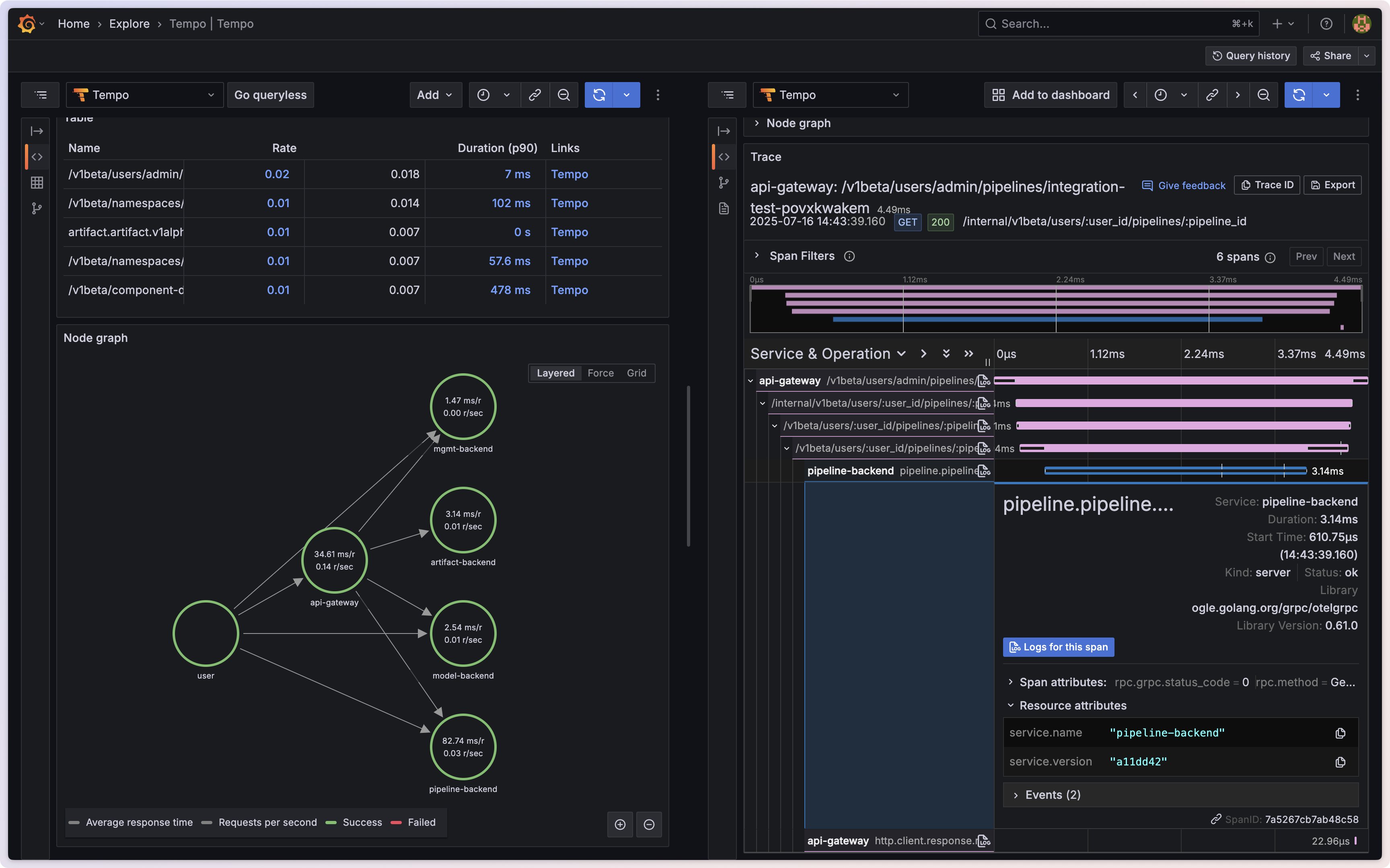The height and width of the screenshot is (868, 1390).
Task: Click the plus new item icon in header
Action: (1277, 24)
